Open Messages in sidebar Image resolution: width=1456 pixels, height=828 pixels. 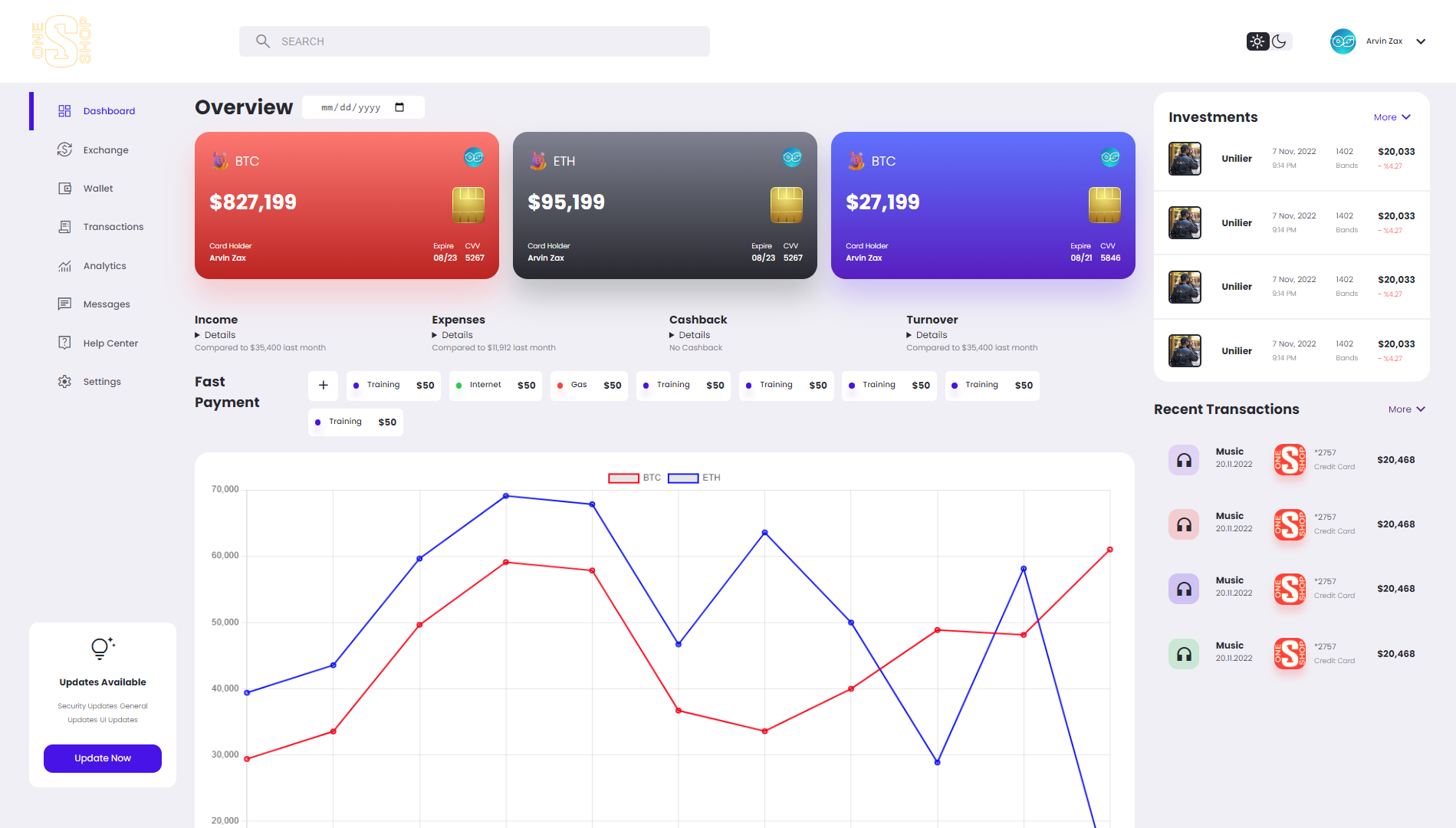(x=106, y=304)
